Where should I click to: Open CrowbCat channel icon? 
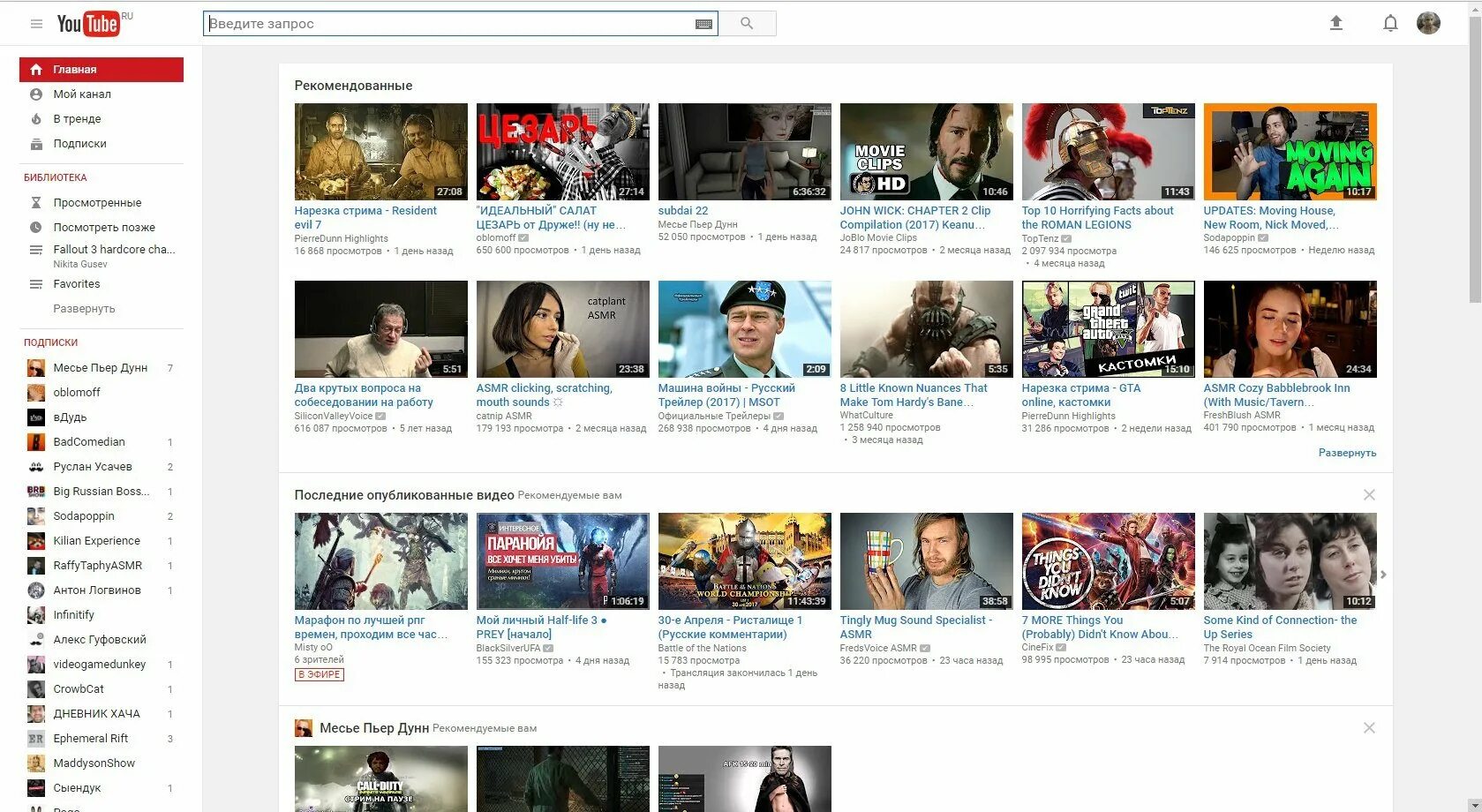click(x=36, y=689)
